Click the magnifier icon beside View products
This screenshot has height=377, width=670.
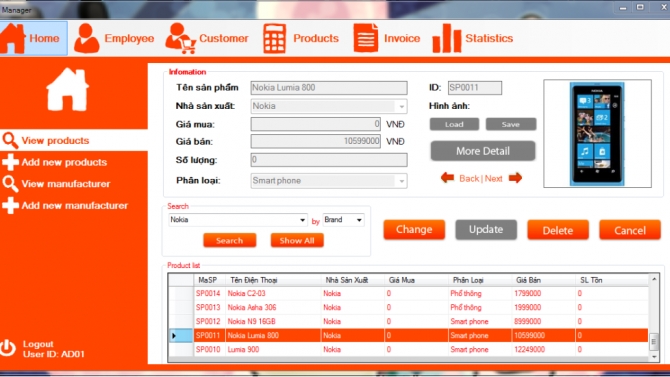click(x=10, y=140)
